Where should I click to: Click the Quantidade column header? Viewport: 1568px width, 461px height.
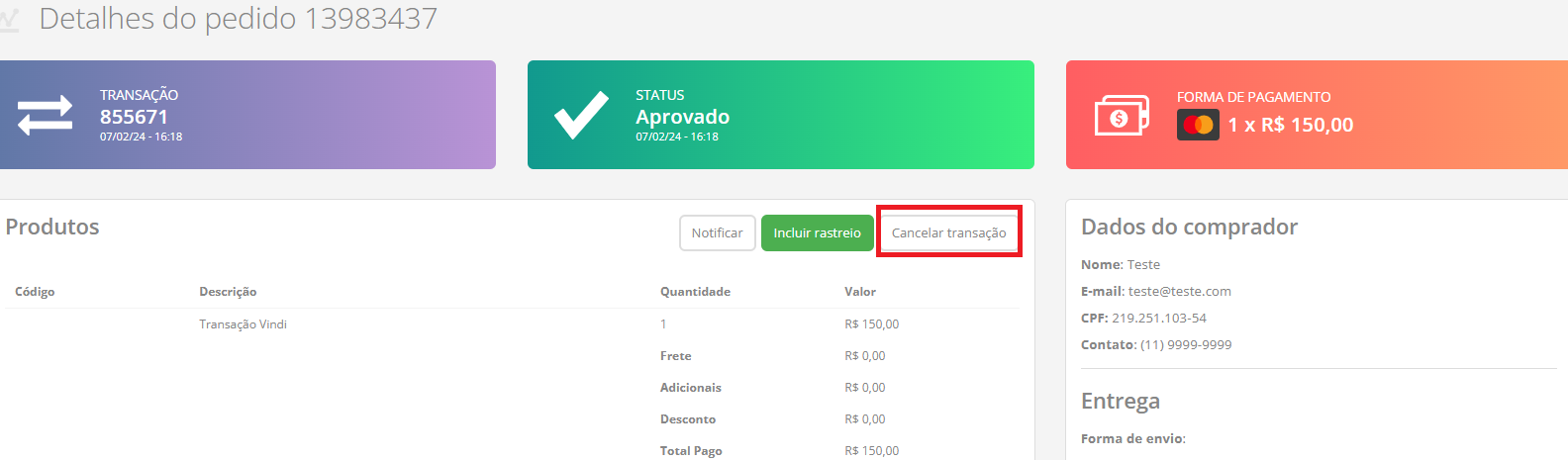click(695, 292)
